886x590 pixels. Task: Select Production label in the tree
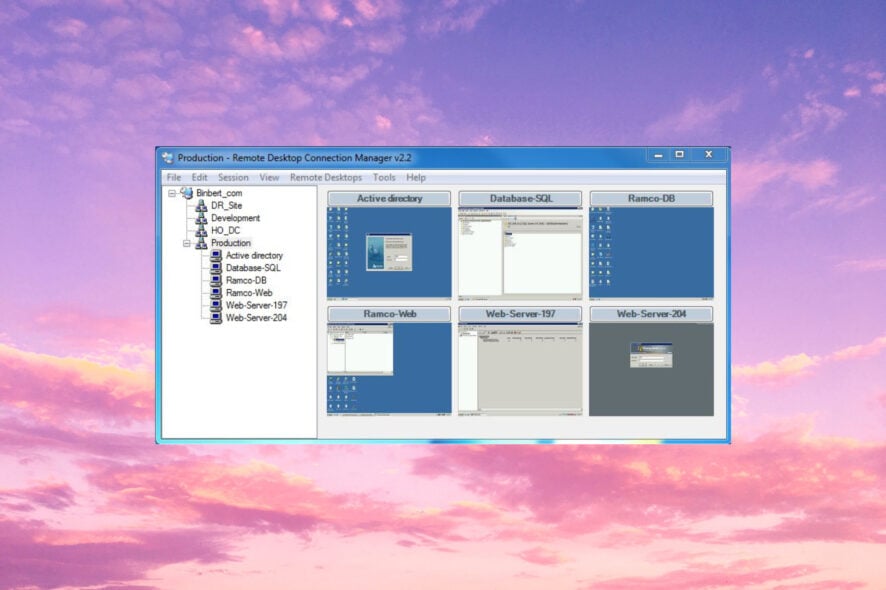click(231, 243)
